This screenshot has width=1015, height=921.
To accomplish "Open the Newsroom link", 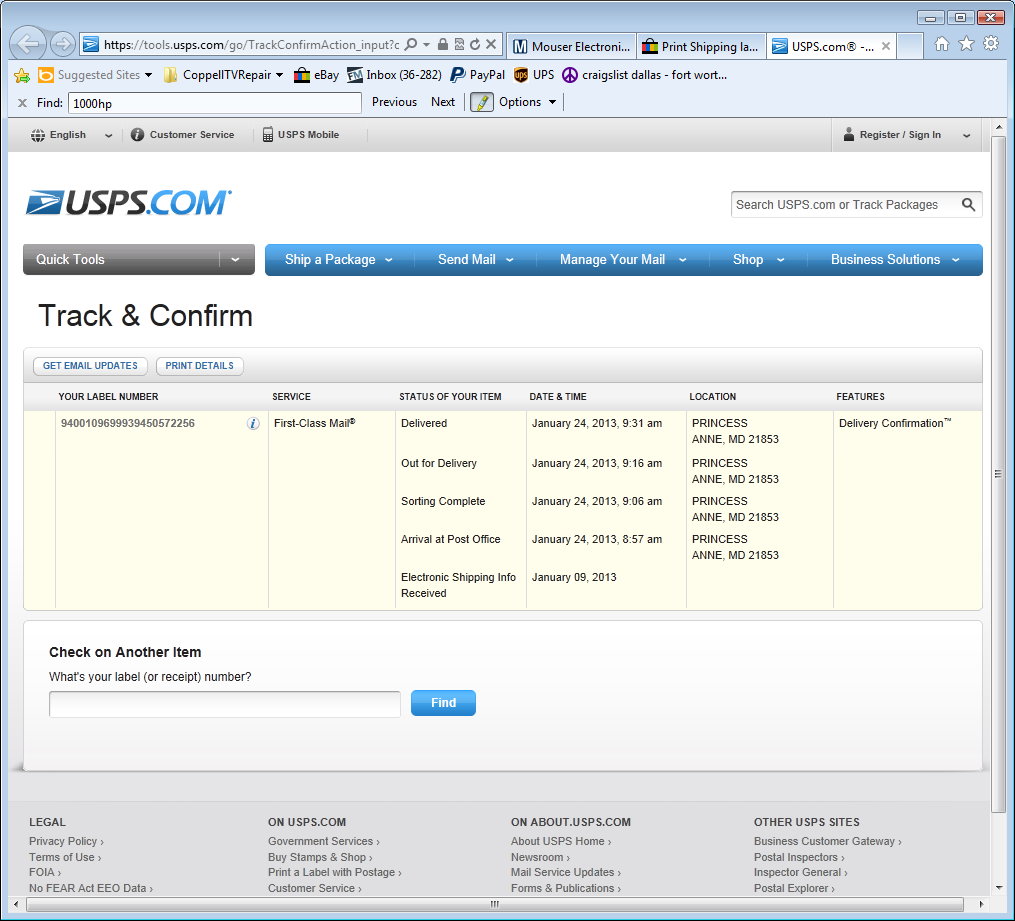I will tap(541, 857).
